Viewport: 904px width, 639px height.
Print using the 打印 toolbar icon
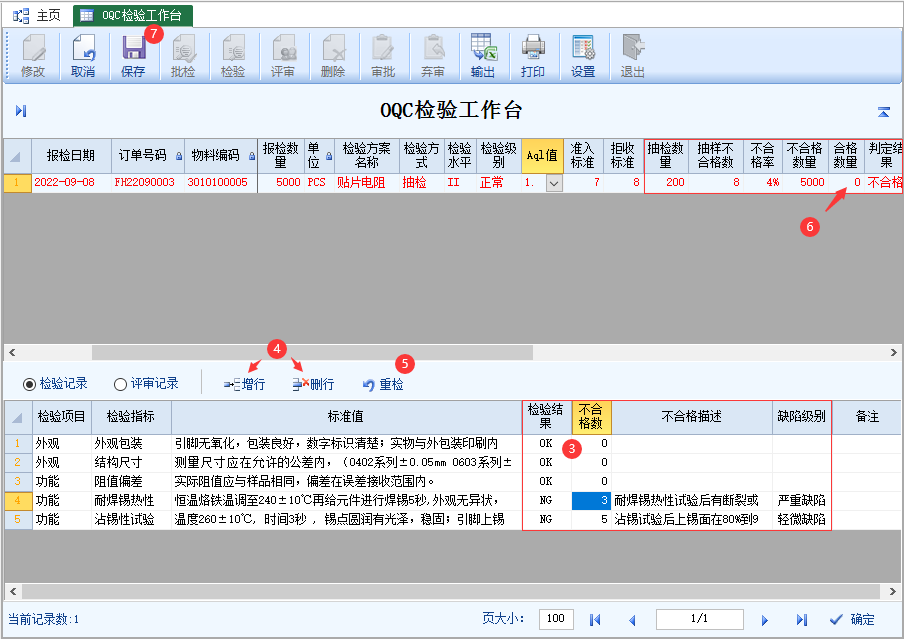tap(533, 56)
